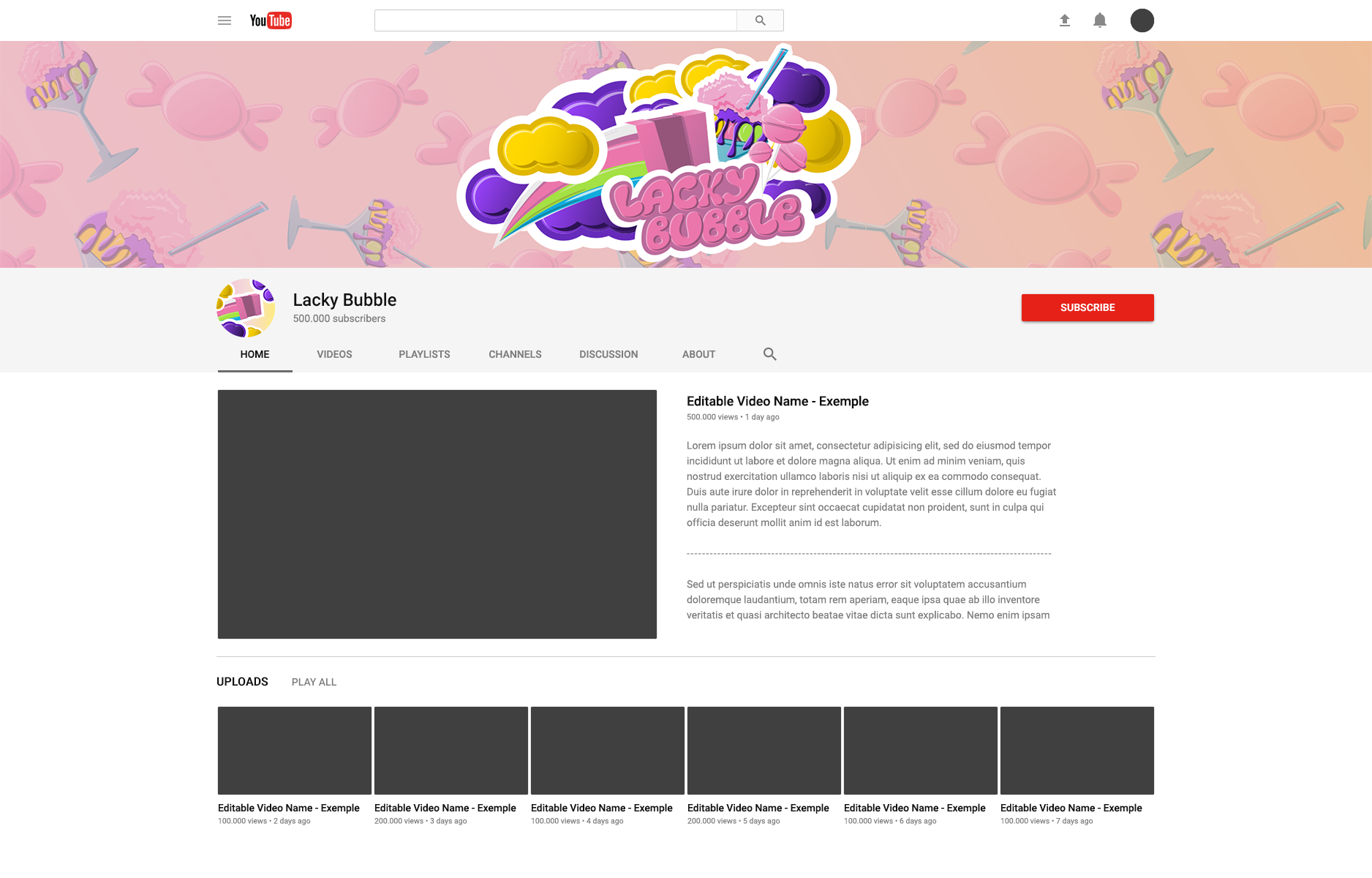Click the search magnifier button
This screenshot has width=1372, height=878.
click(x=760, y=20)
